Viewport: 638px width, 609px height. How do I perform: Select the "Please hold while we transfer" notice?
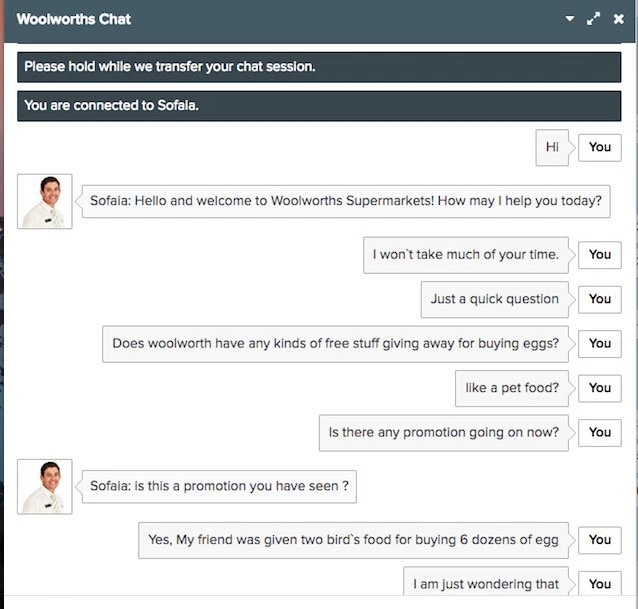(x=319, y=67)
